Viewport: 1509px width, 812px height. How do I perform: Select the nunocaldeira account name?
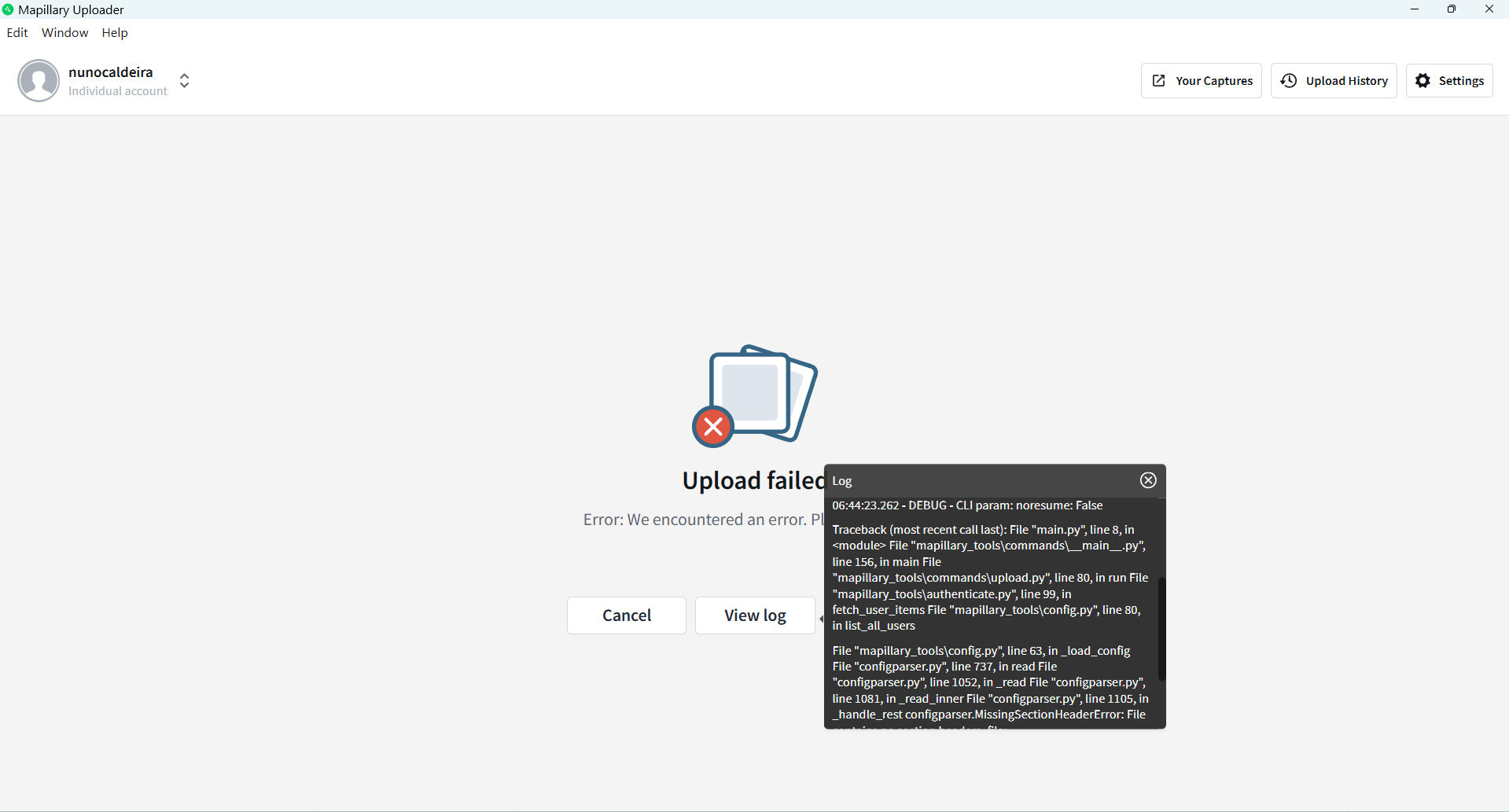click(111, 72)
